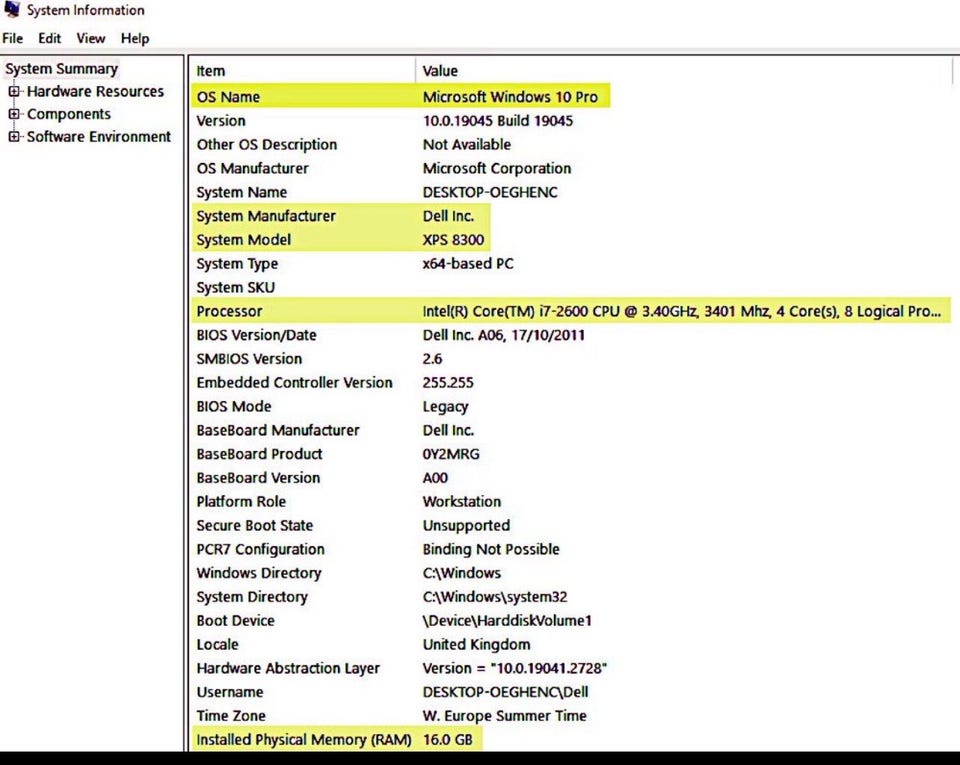Select the System Manufacturer row label
The height and width of the screenshot is (765, 960).
(266, 216)
